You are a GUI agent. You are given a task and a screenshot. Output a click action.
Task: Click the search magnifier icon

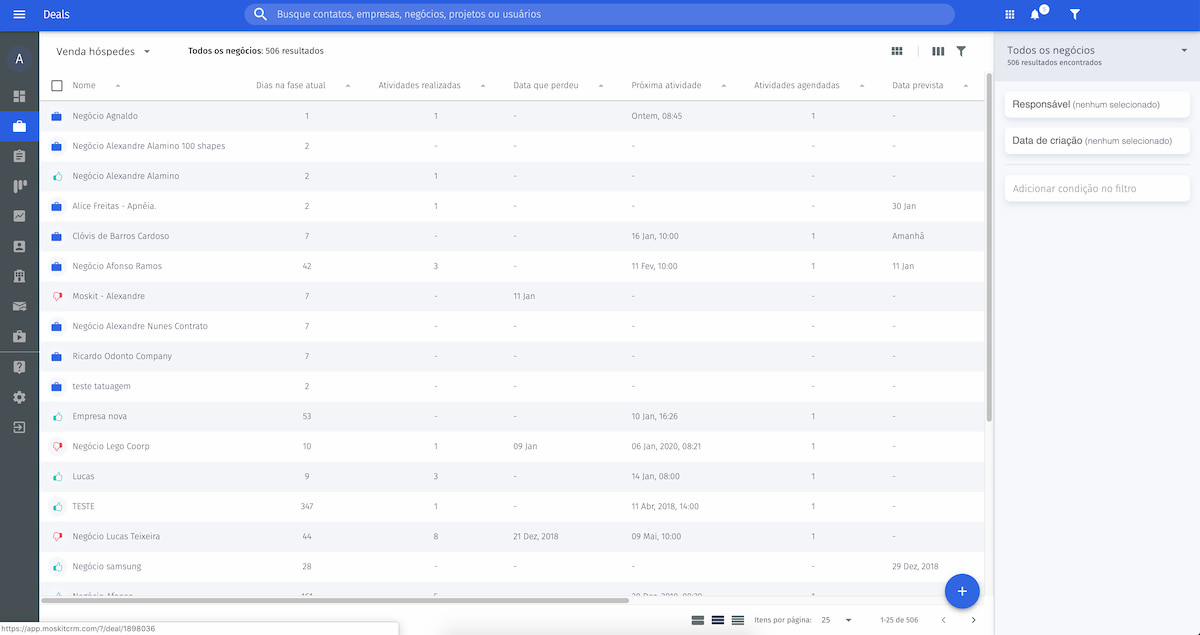point(261,14)
